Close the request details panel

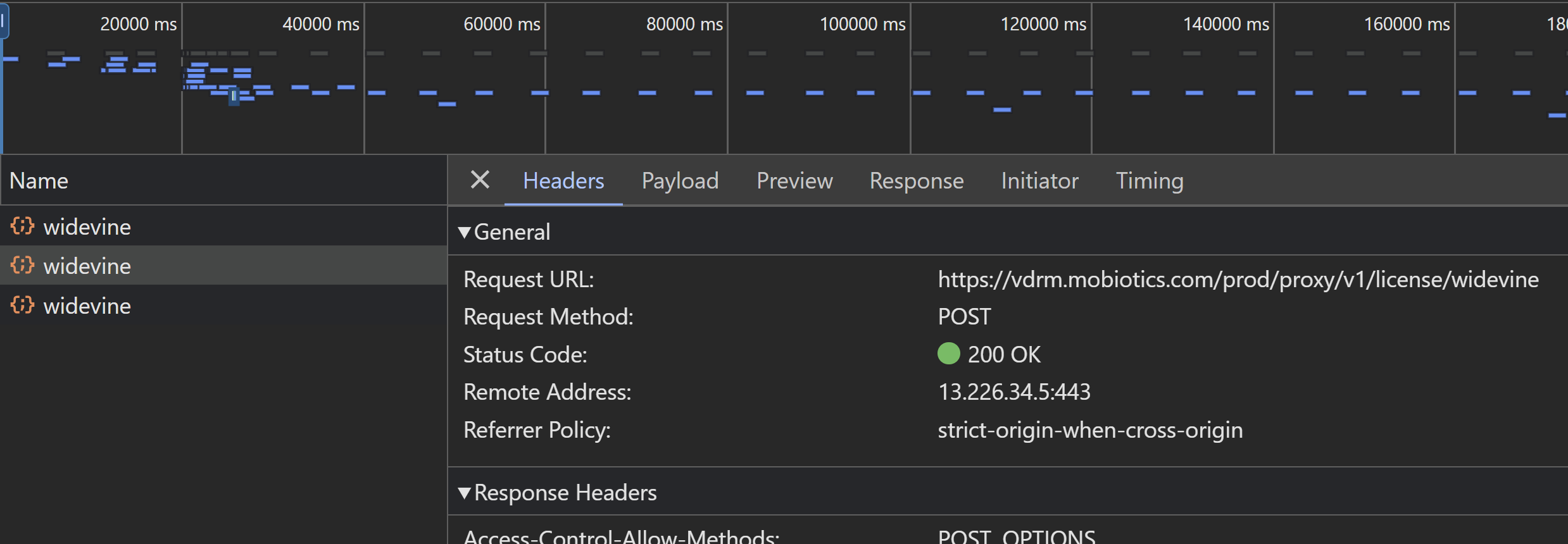[x=480, y=180]
